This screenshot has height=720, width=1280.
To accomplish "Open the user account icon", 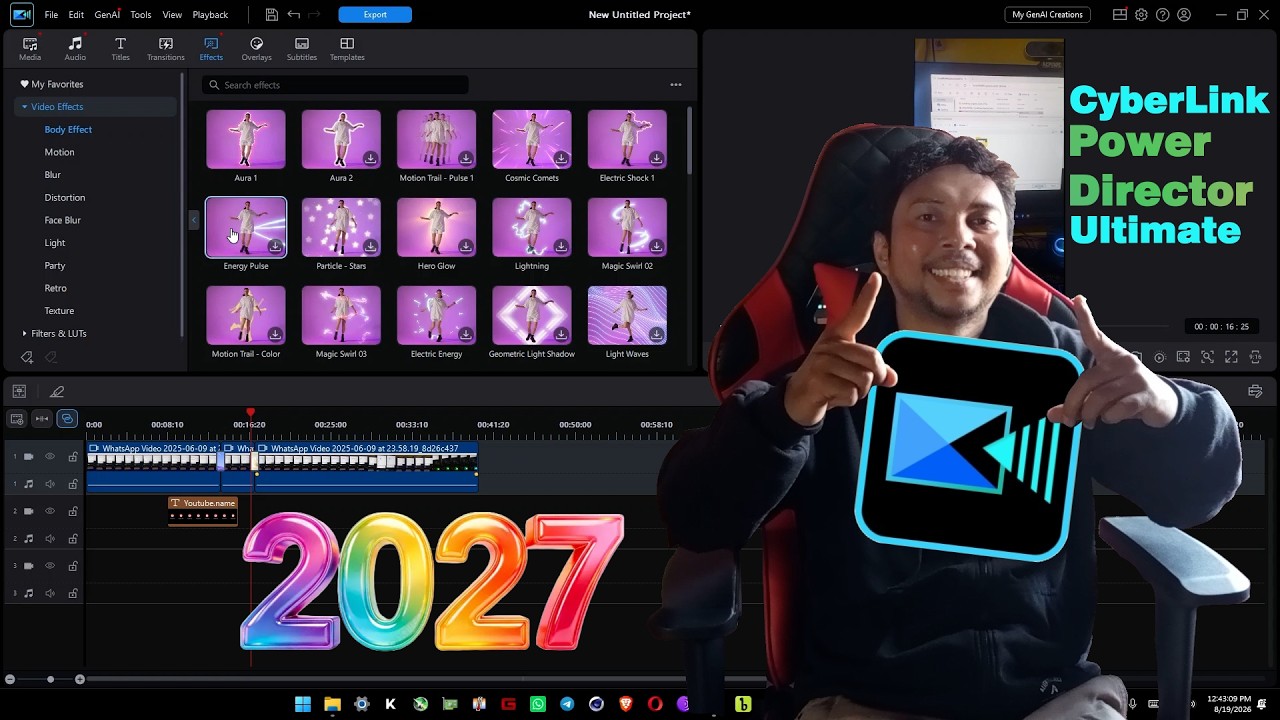I will (x=1184, y=15).
